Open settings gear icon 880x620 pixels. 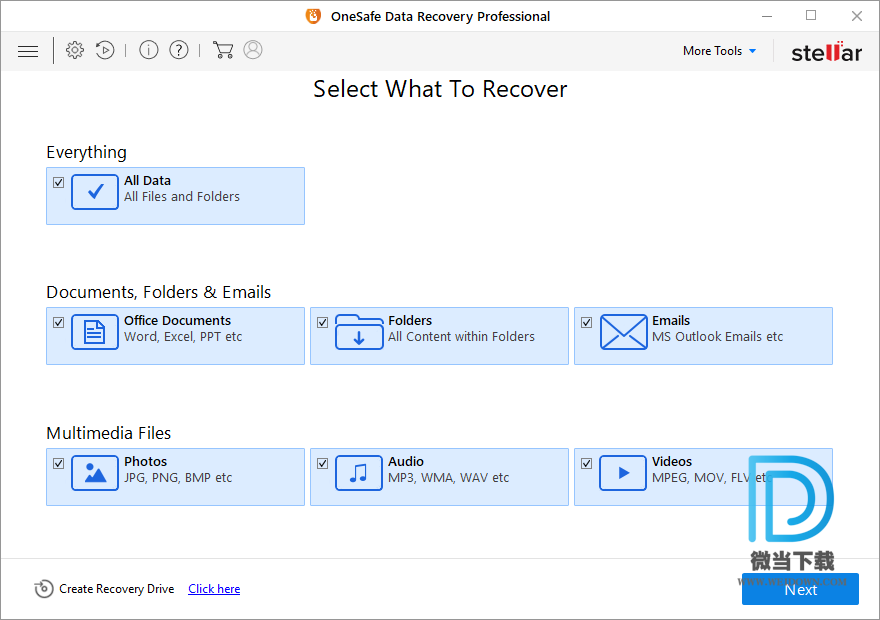(x=75, y=50)
